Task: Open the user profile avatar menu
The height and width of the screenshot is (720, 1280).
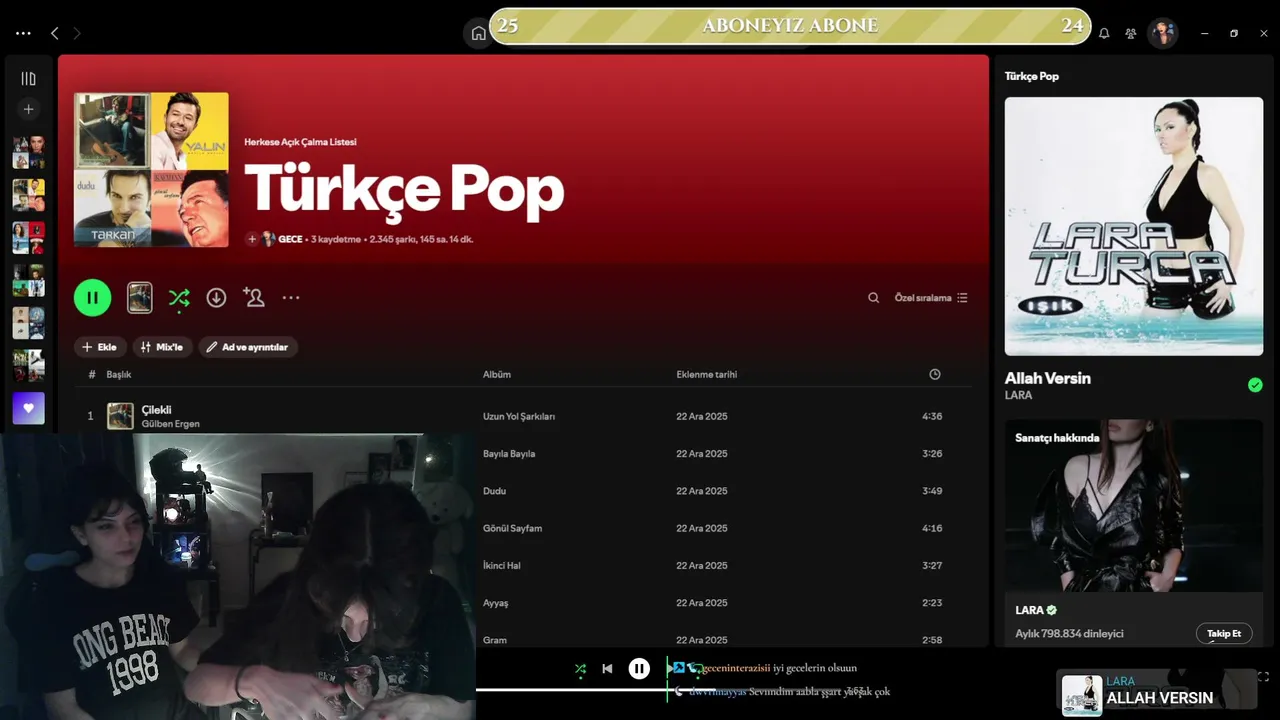Action: pos(1162,33)
